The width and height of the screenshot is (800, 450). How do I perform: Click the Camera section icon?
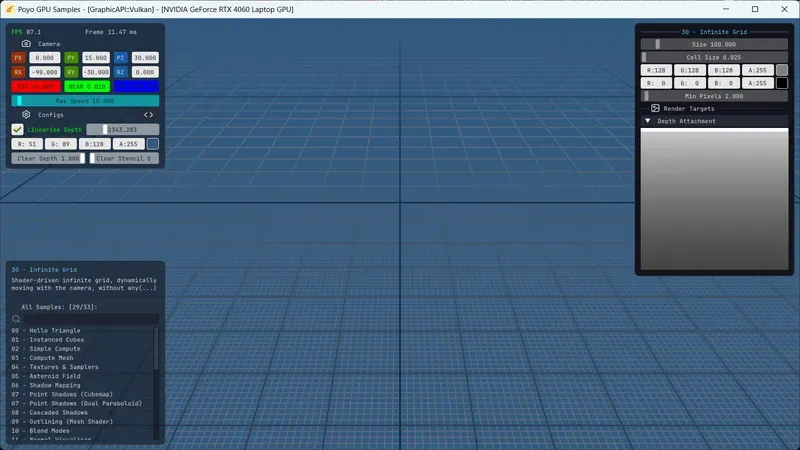[26, 44]
